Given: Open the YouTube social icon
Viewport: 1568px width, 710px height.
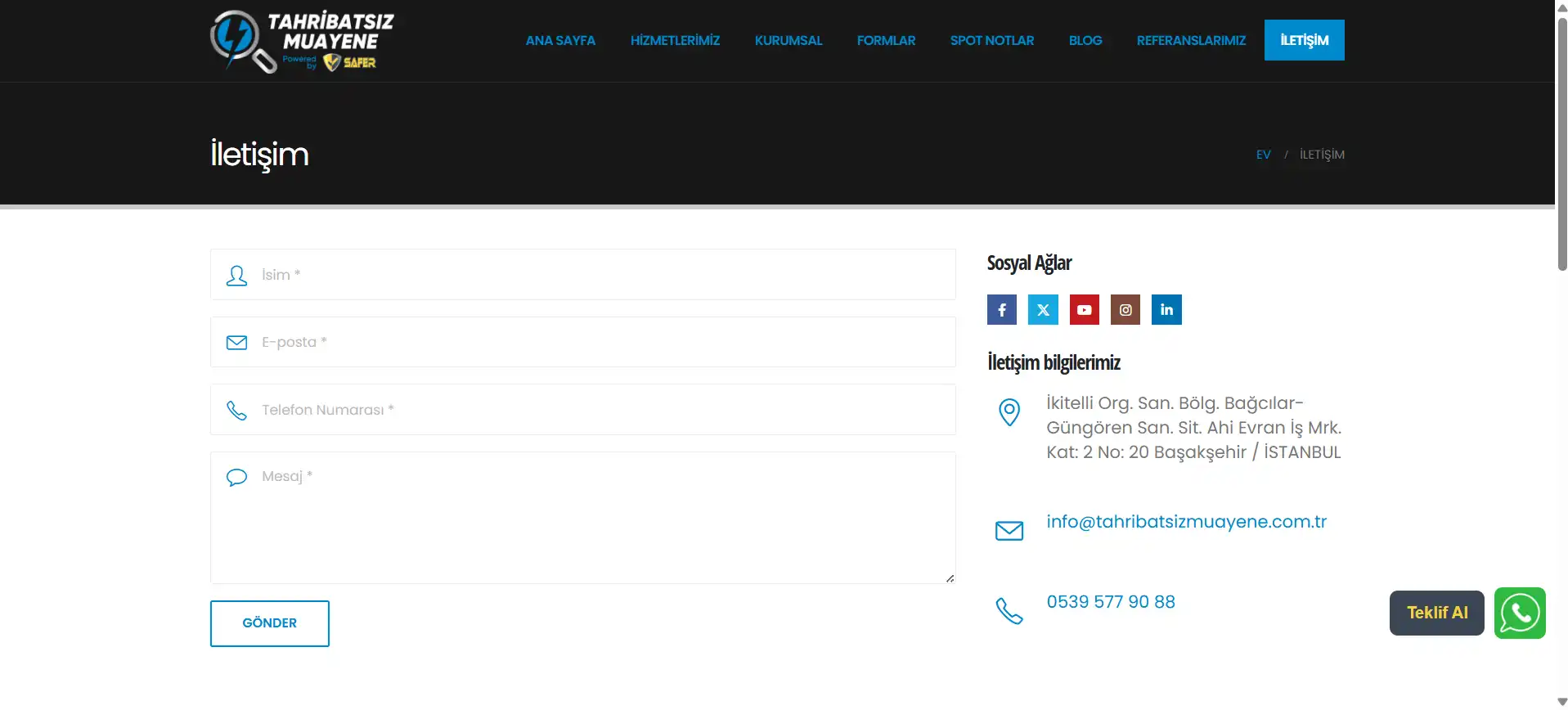Looking at the screenshot, I should point(1085,310).
